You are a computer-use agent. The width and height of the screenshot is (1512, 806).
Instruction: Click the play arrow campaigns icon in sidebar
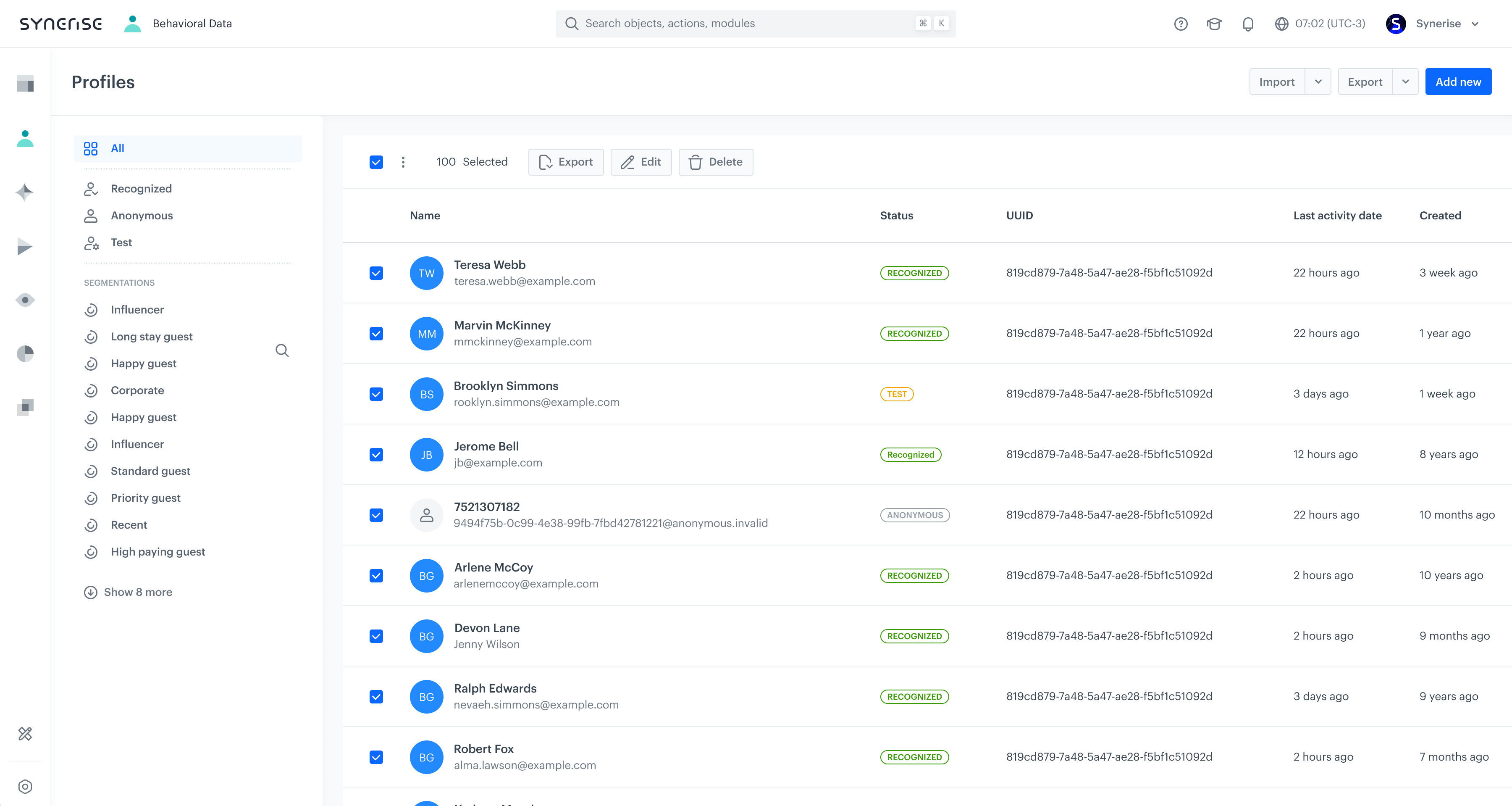pyautogui.click(x=25, y=247)
